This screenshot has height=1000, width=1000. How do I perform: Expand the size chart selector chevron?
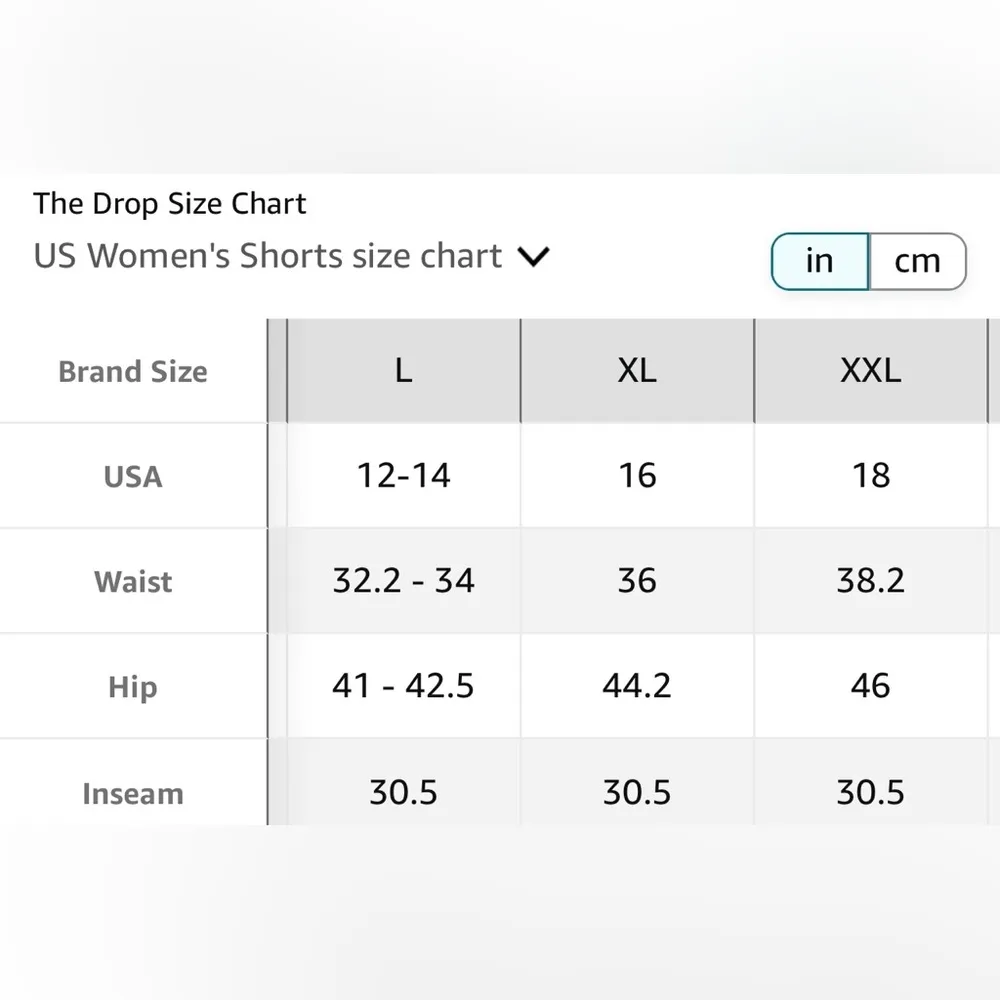point(533,257)
